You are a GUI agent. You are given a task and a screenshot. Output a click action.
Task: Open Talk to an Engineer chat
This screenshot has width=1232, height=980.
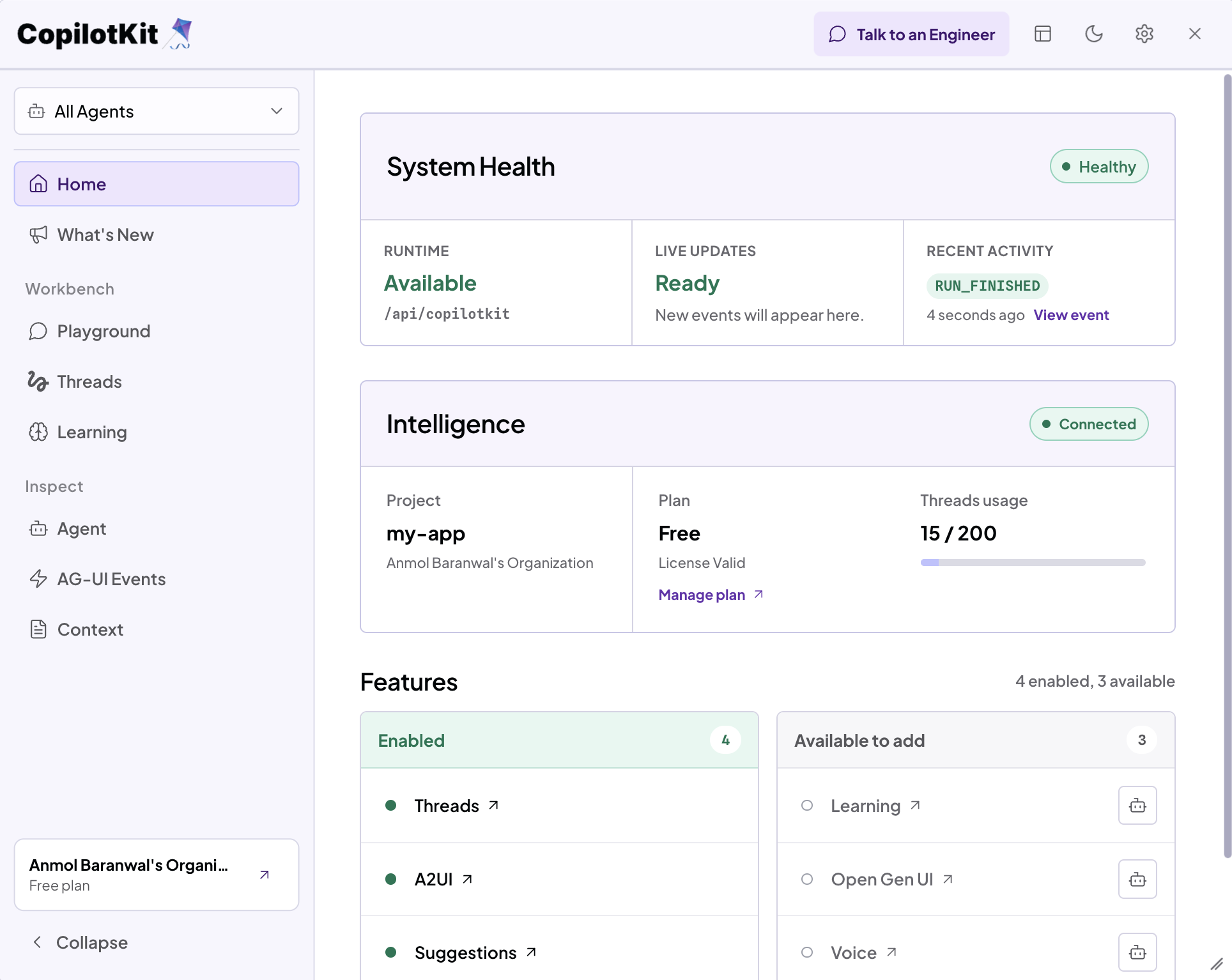[911, 34]
